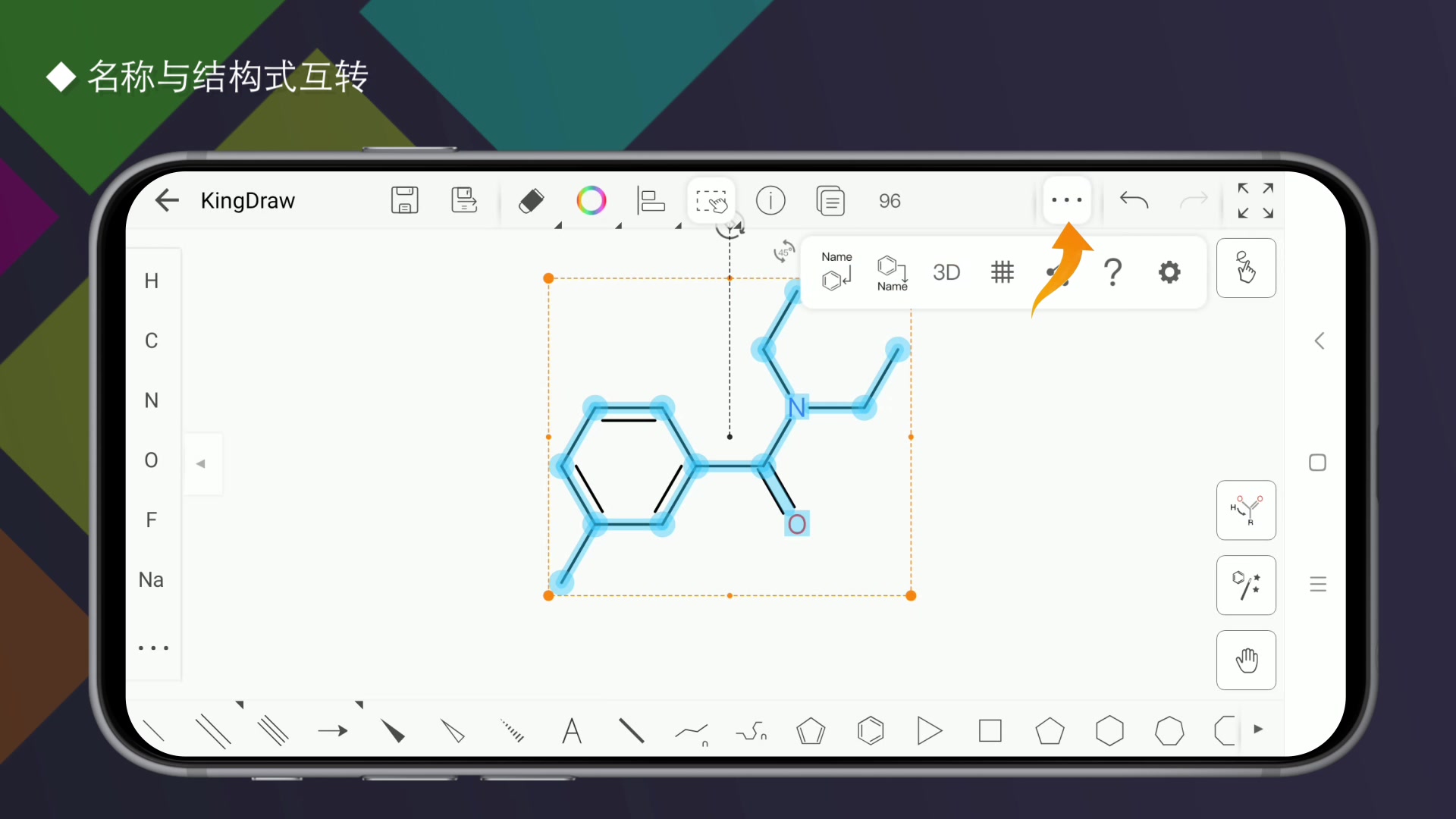Viewport: 1456px width, 819px height.
Task: Select the benzene ring template
Action: click(871, 731)
